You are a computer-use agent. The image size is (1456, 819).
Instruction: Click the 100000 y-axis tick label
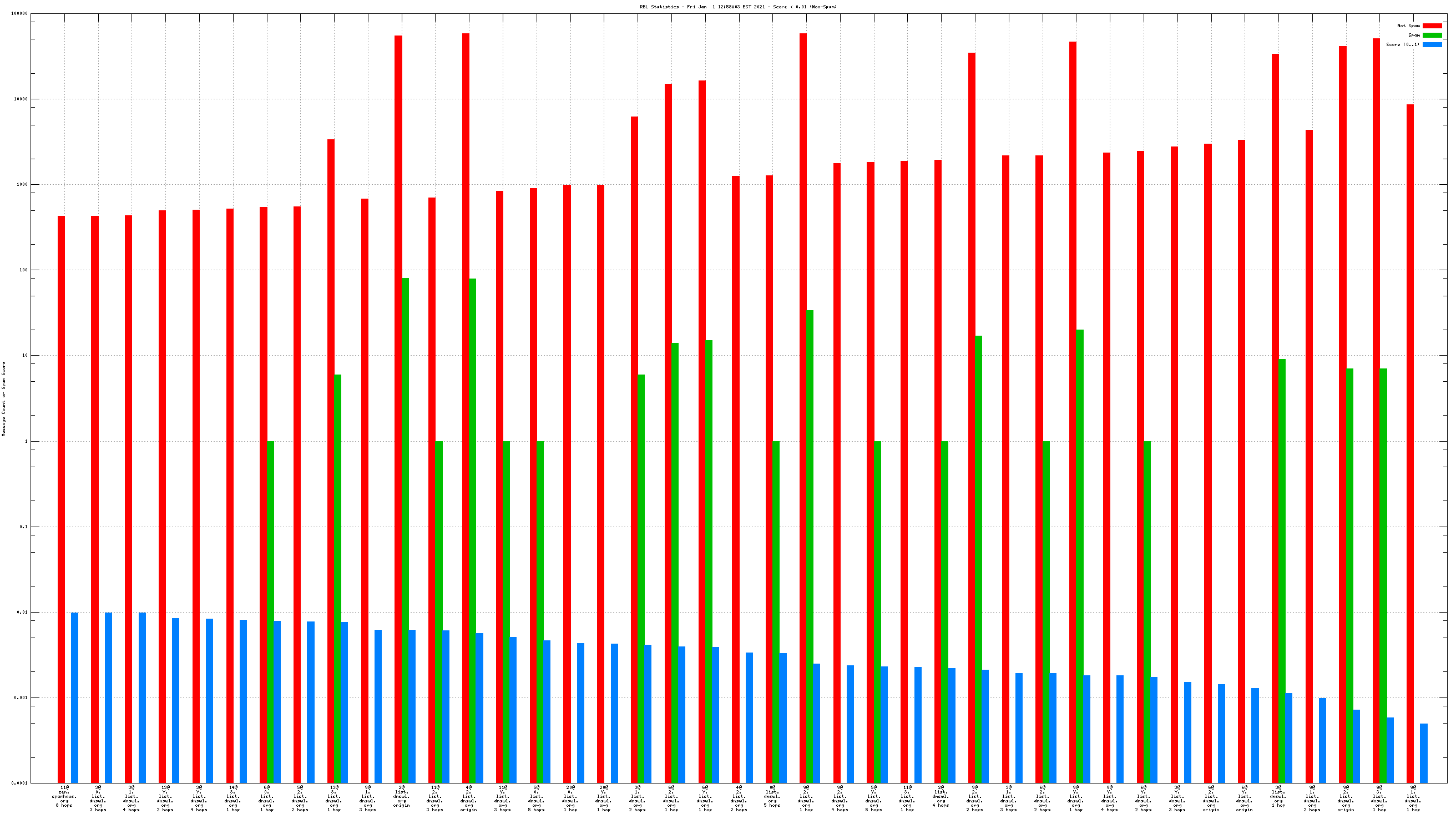(x=19, y=13)
